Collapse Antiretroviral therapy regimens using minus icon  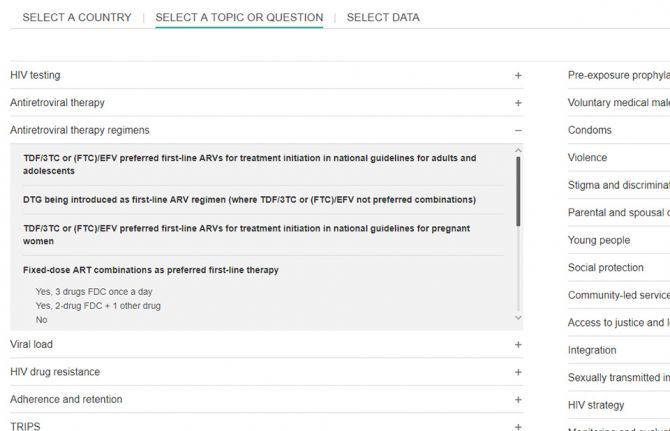518,130
